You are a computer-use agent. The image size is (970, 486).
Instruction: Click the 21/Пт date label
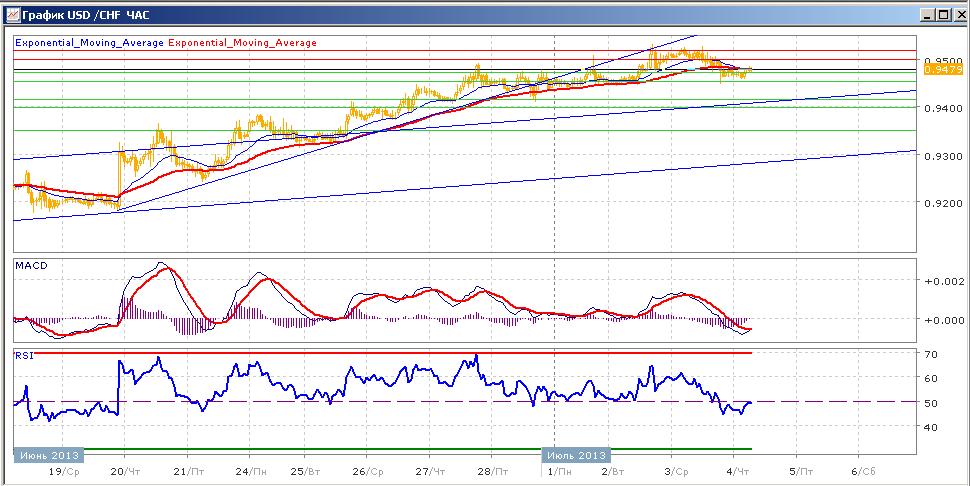pos(189,471)
